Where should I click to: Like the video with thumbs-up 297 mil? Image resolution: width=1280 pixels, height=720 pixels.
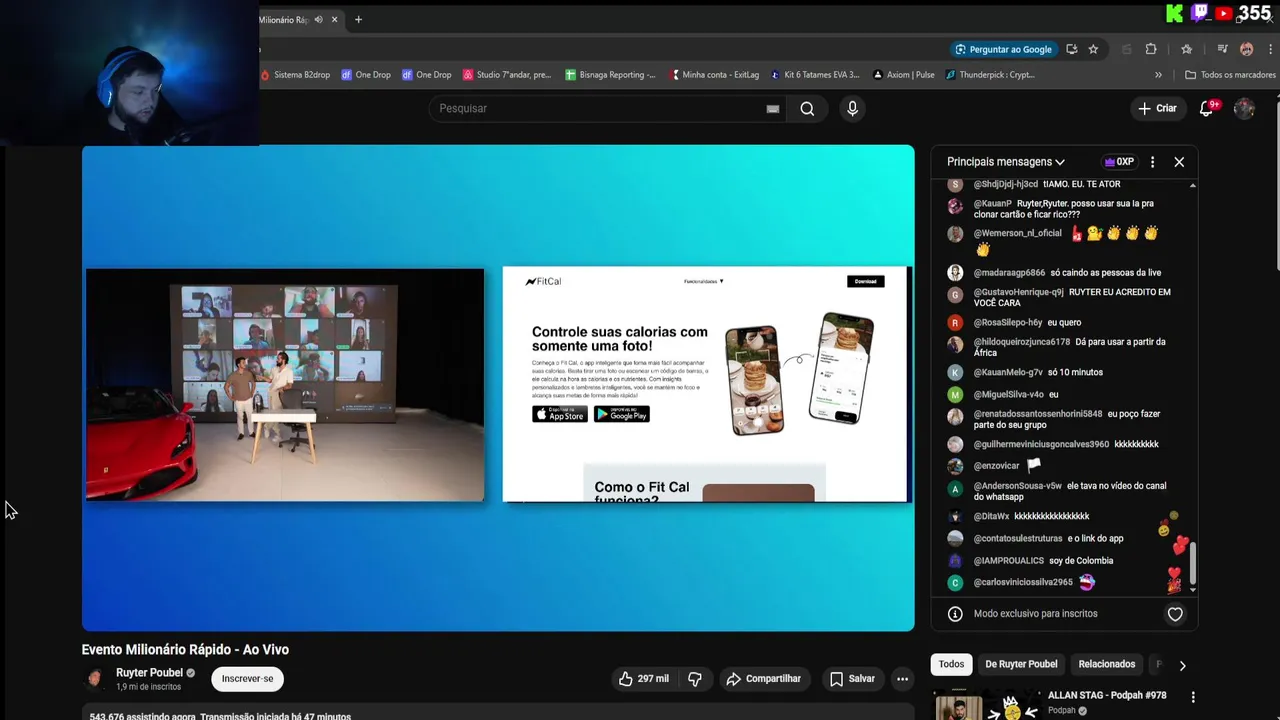[x=643, y=678]
